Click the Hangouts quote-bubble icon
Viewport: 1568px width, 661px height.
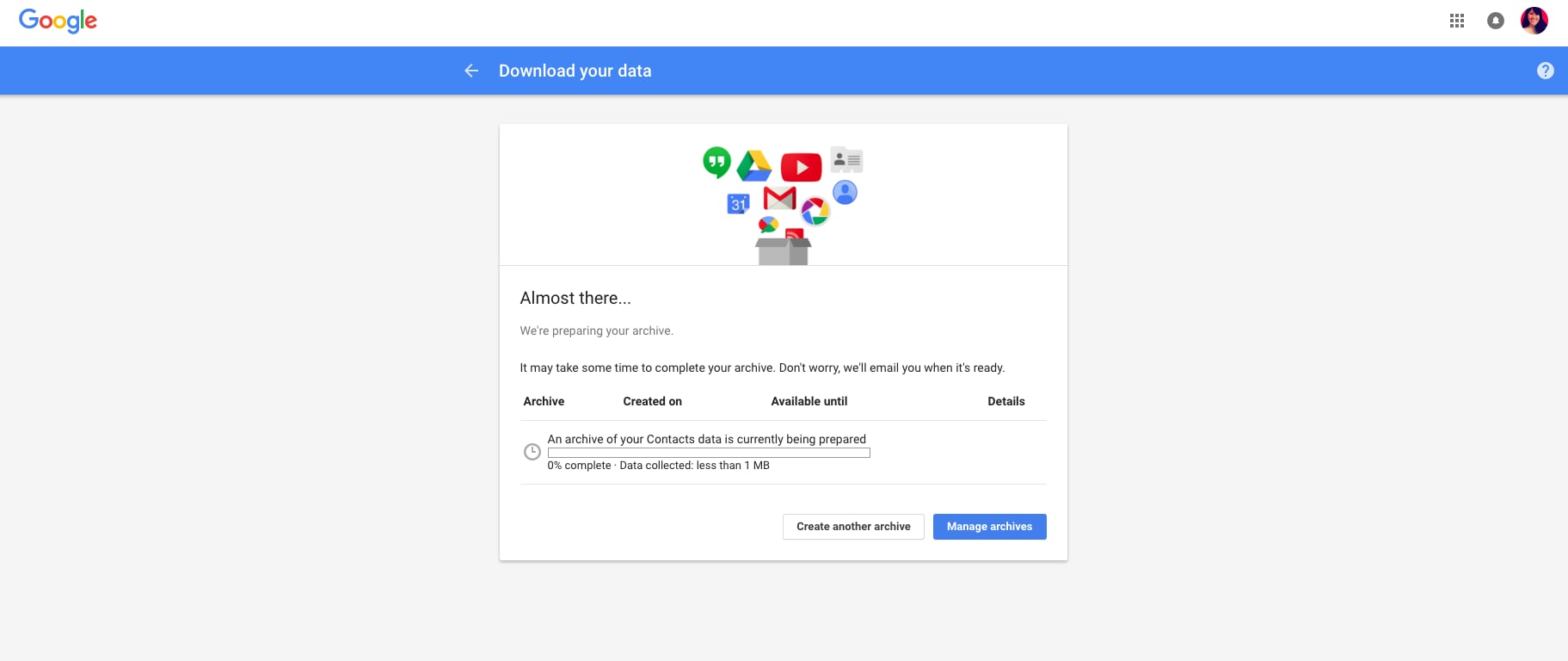[x=716, y=162]
